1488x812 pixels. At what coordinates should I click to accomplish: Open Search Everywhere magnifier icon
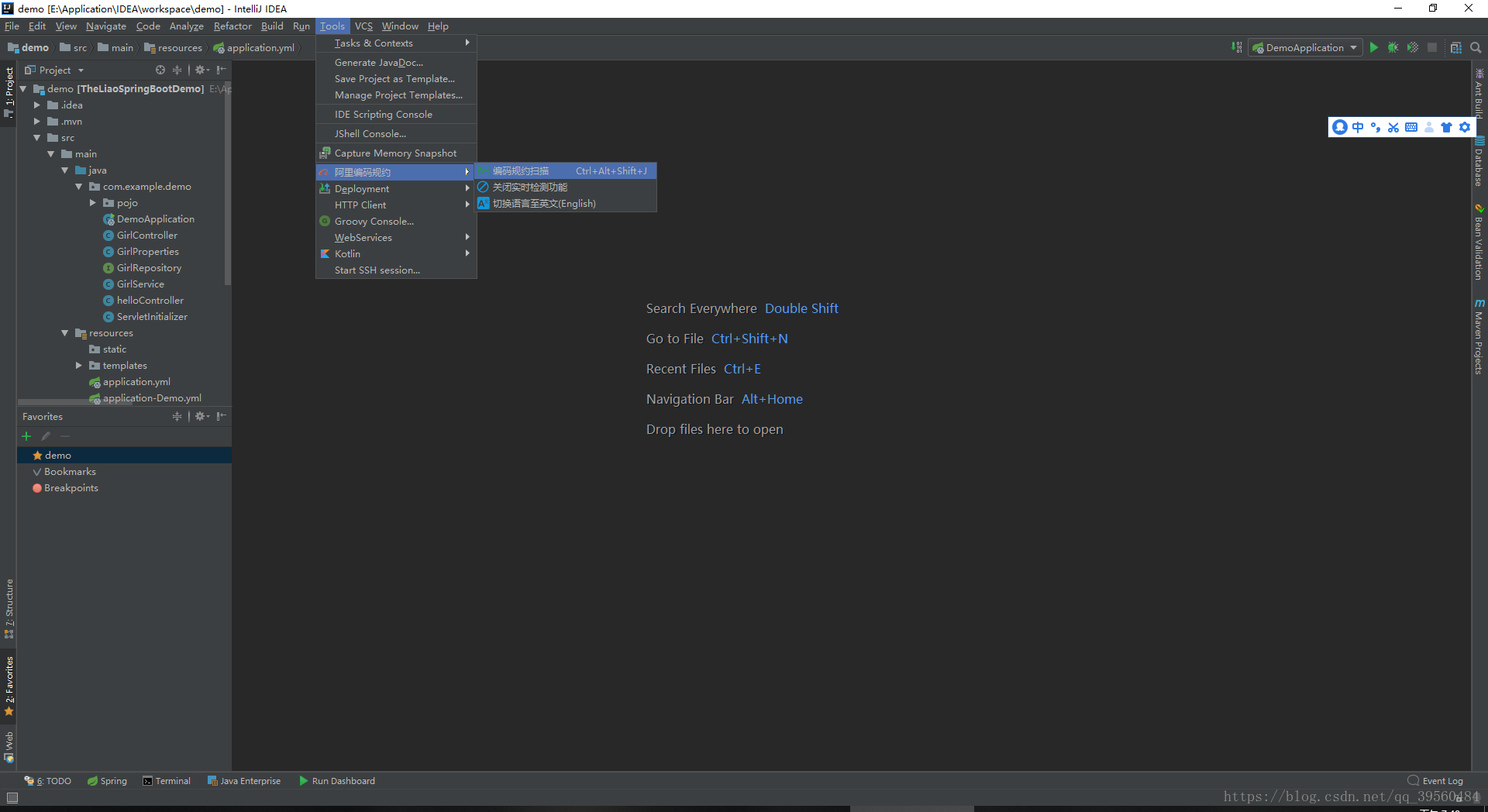(1476, 47)
